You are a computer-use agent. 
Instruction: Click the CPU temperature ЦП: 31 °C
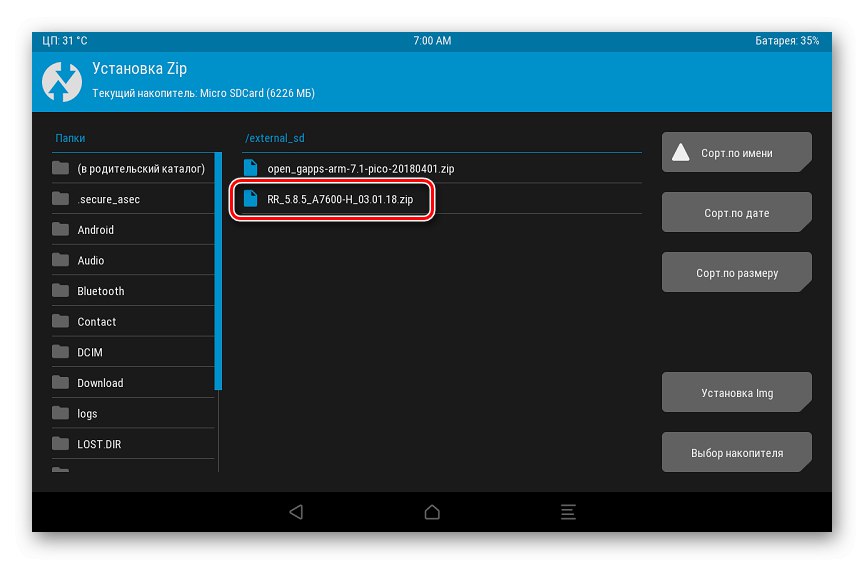click(x=64, y=41)
